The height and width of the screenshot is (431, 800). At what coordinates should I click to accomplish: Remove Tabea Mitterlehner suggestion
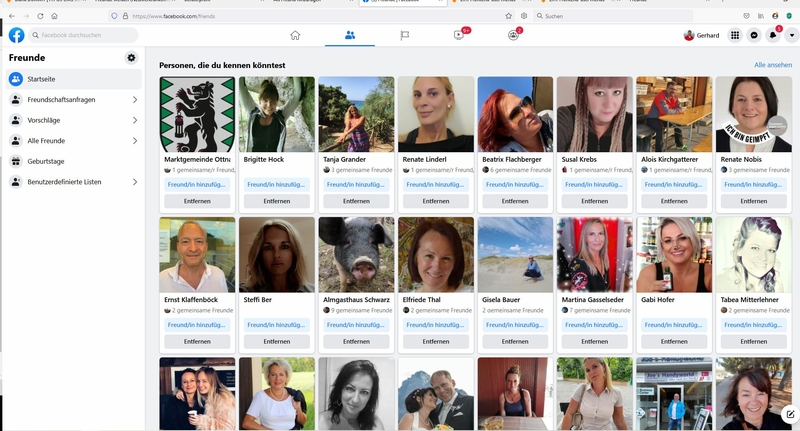754,341
